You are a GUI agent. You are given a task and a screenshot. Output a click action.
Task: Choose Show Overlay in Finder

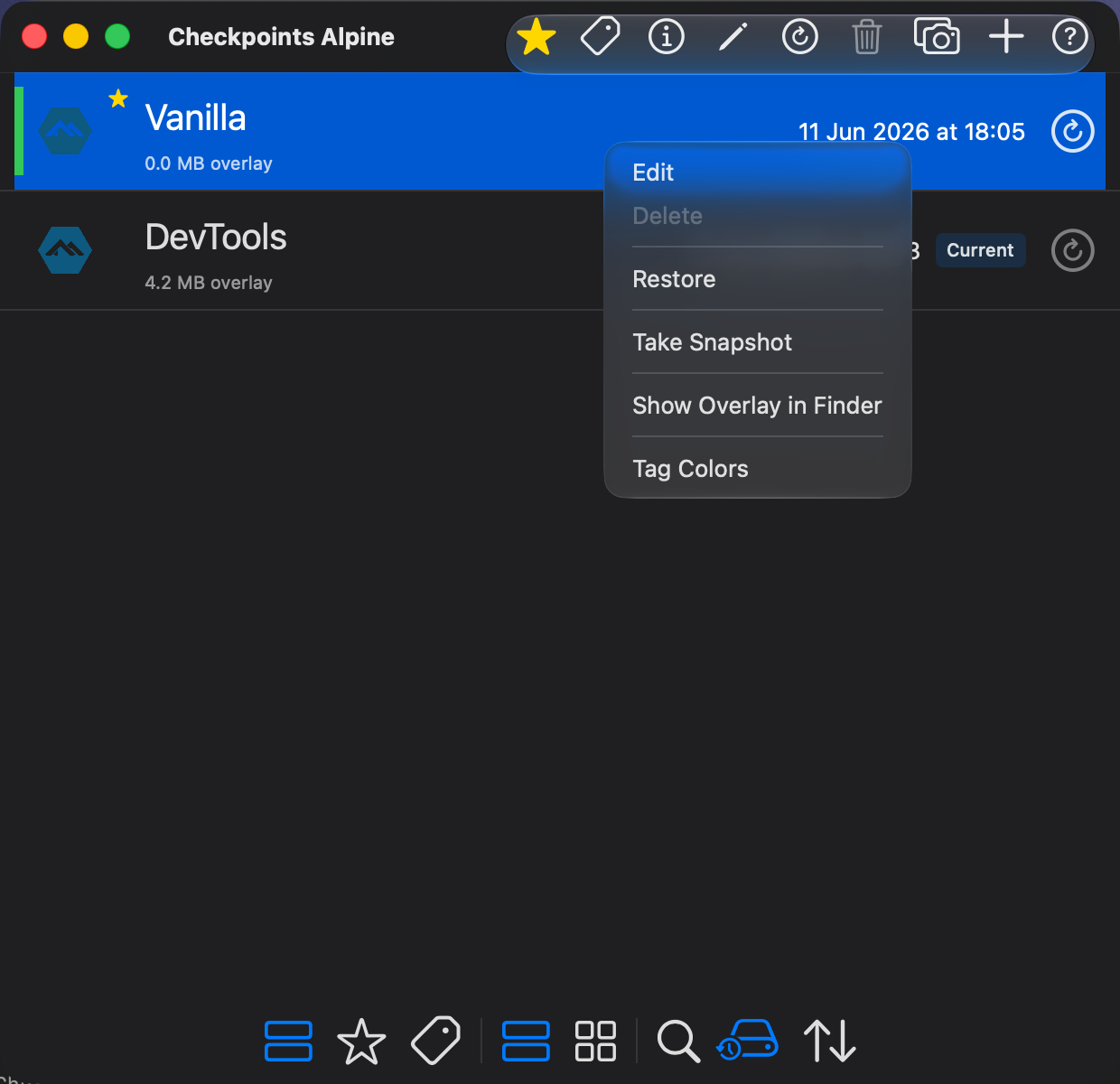[x=757, y=406]
